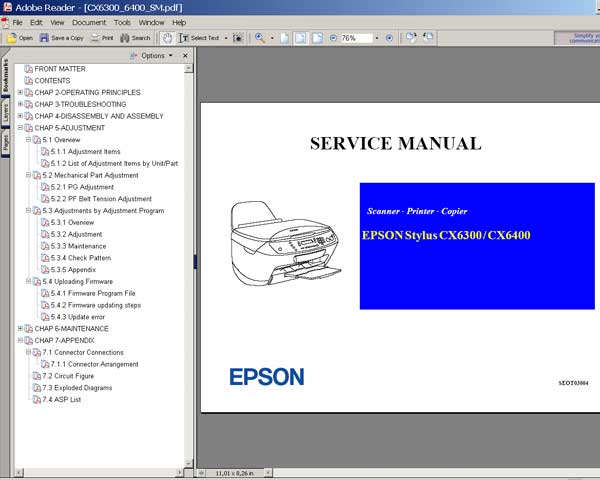The height and width of the screenshot is (480, 600).
Task: Expand CHAP 4-DISASSEMBLY AND ASSEMBLY bookmark
Action: coord(20,116)
